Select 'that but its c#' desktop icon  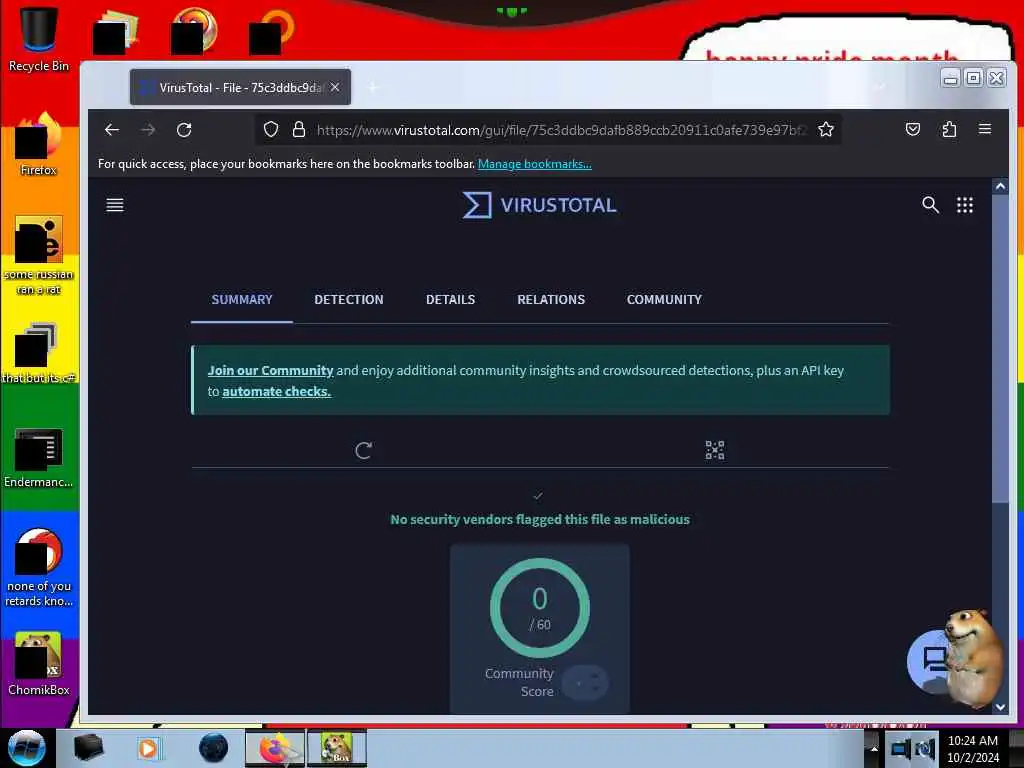click(x=39, y=353)
